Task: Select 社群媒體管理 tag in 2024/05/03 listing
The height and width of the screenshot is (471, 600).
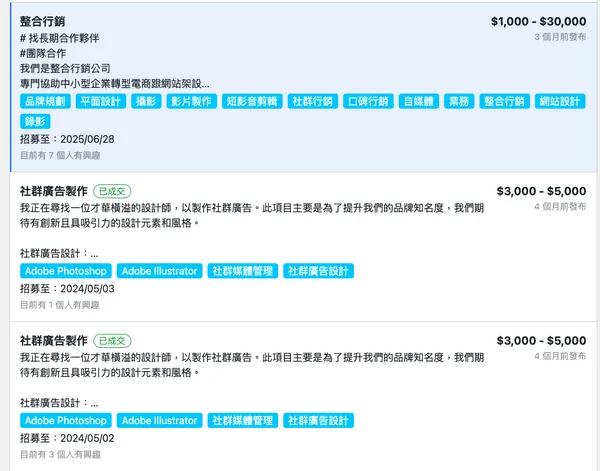Action: pos(243,271)
